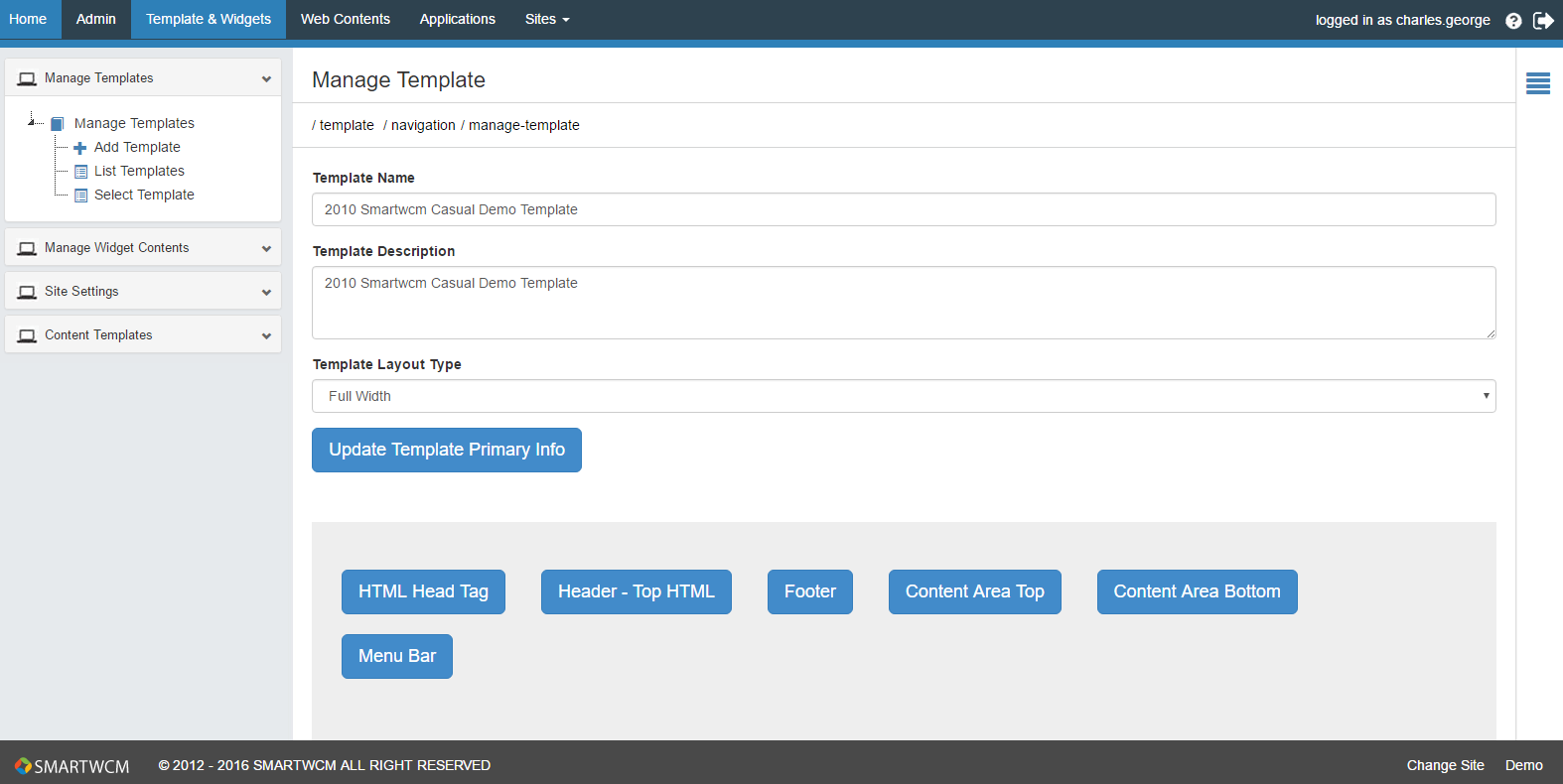Screen dimensions: 1563x784
Task: Open the Web Contents menu item
Action: click(x=346, y=20)
